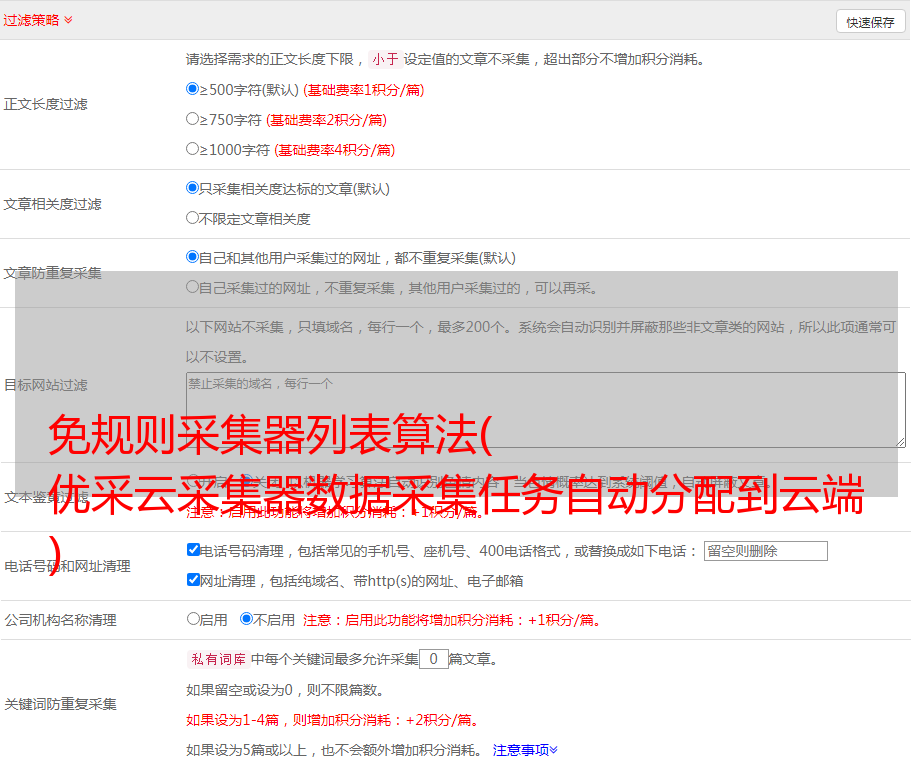This screenshot has width=912, height=768.
Task: Choose 不限定文章相关度 option
Action: 192,218
